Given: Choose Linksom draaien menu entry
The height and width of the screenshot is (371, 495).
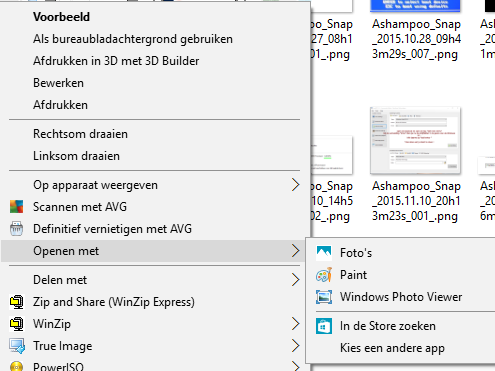Looking at the screenshot, I should (76, 156).
